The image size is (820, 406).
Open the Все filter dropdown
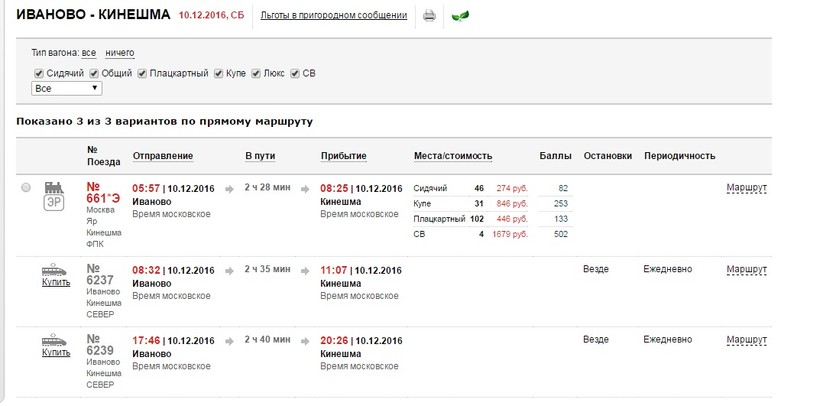click(67, 88)
